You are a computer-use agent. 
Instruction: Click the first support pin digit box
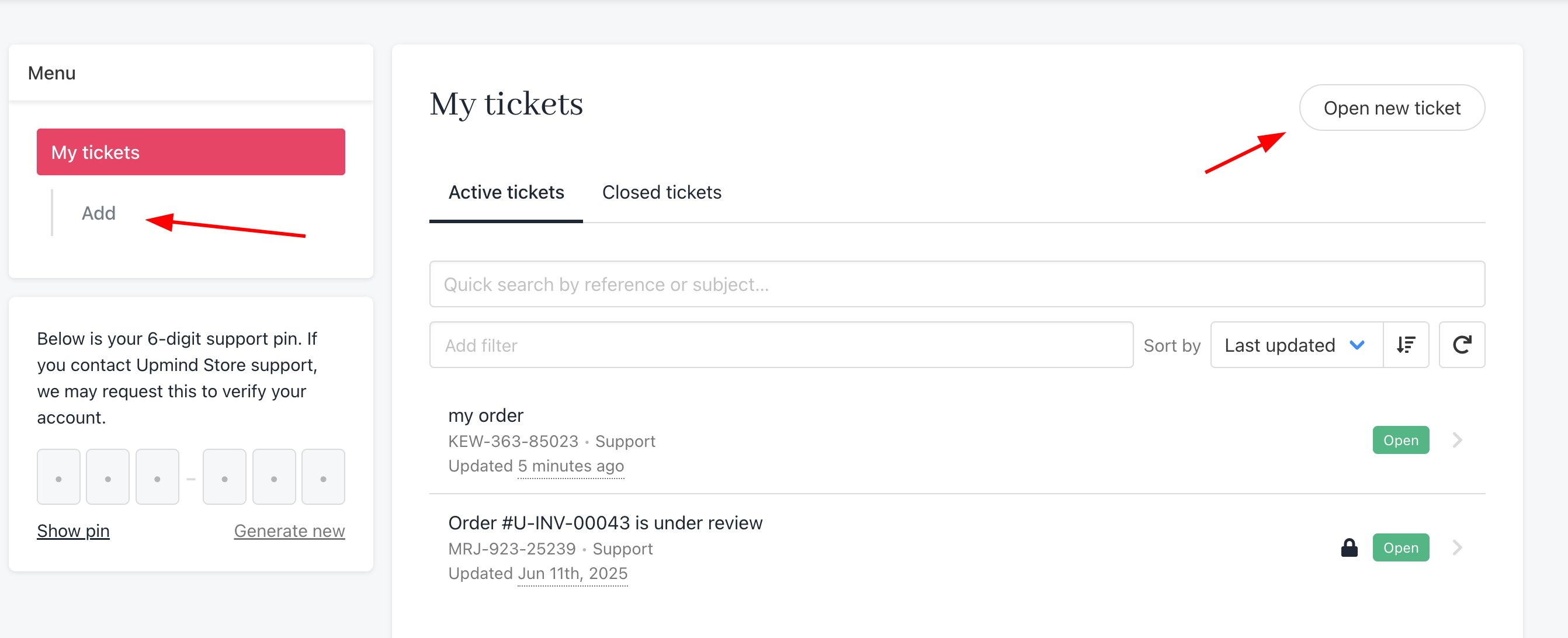pyautogui.click(x=58, y=477)
